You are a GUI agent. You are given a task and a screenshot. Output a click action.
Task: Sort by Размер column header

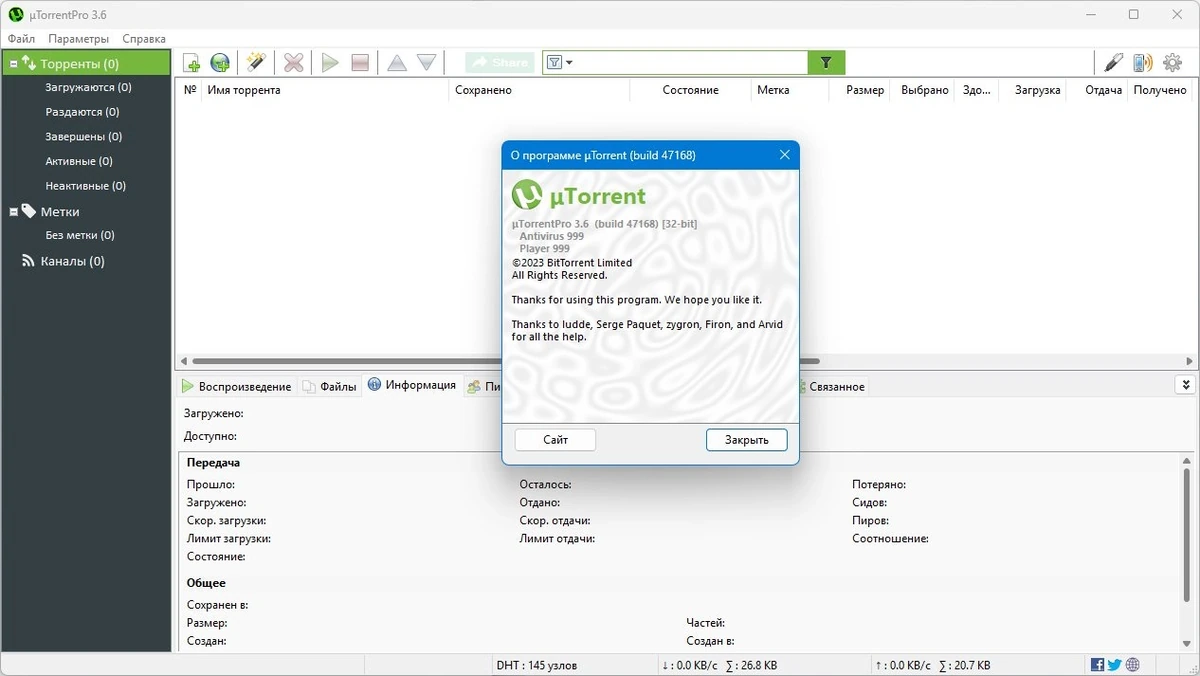pos(860,90)
